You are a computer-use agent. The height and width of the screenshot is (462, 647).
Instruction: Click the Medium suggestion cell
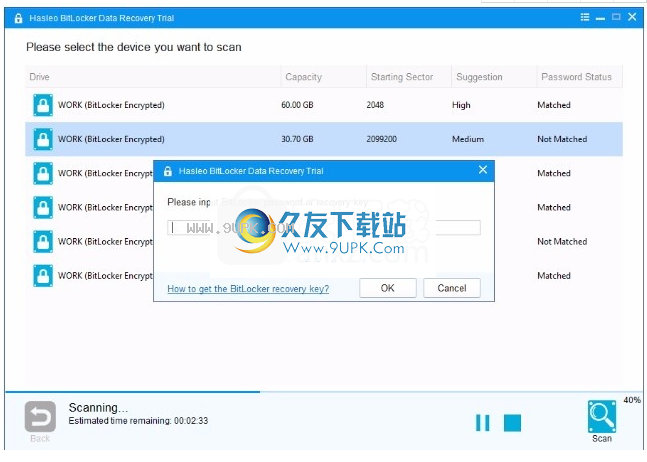tap(468, 139)
